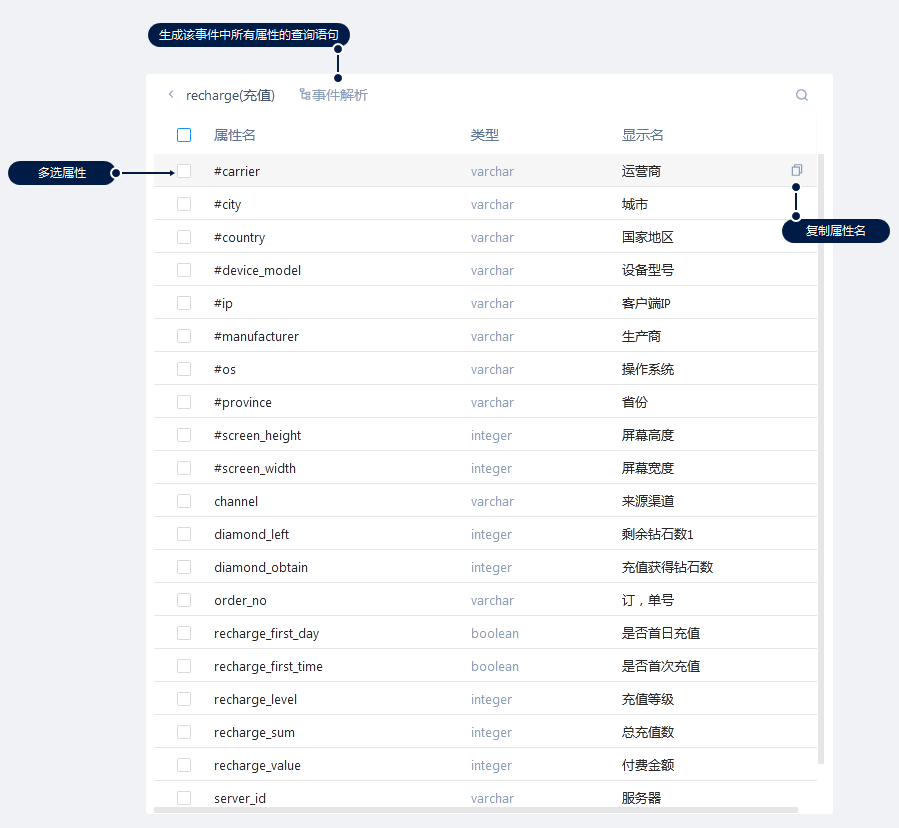Tick the checkbox for channel
The width and height of the screenshot is (899, 828).
(x=184, y=501)
